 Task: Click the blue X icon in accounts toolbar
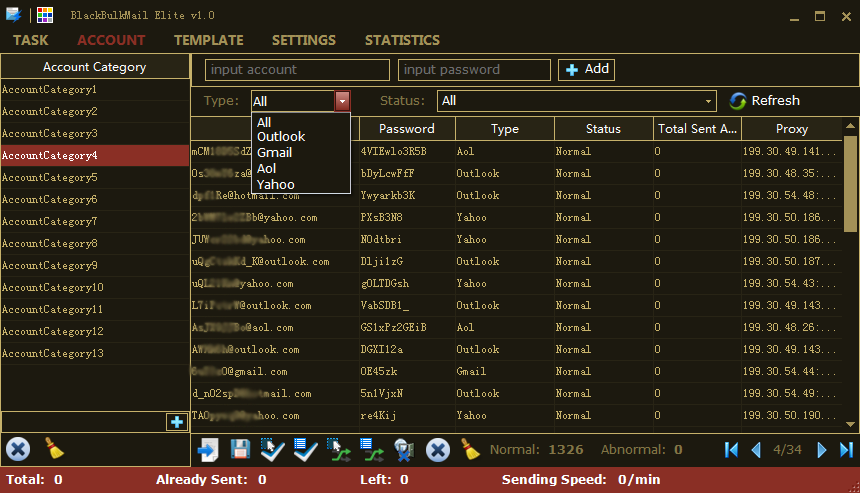[437, 450]
